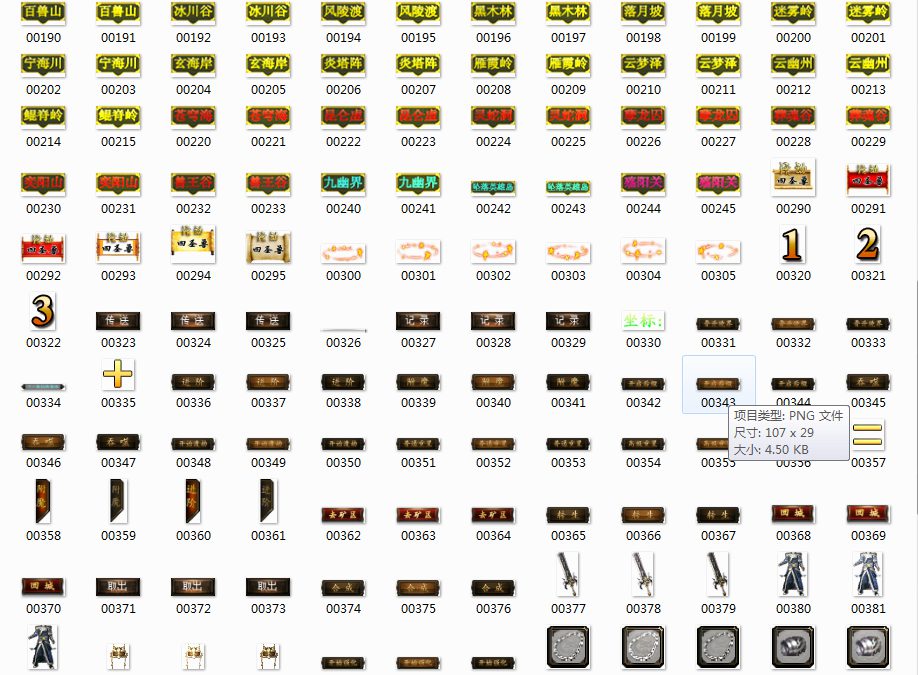Screen dimensions: 918x675
Task: Choose the 合成 button image 00374
Action: pyautogui.click(x=343, y=587)
